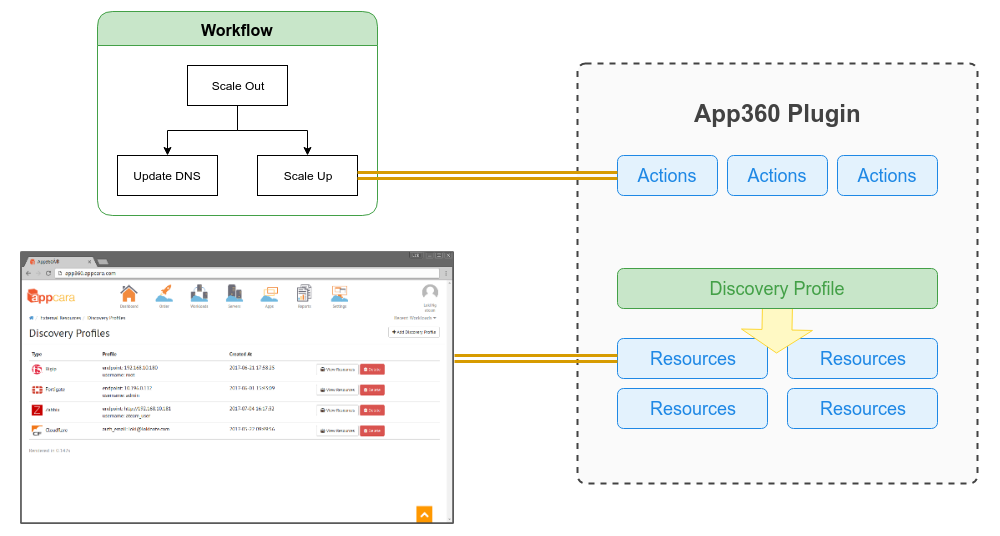
Task: Click the Workflow header title
Action: (237, 30)
